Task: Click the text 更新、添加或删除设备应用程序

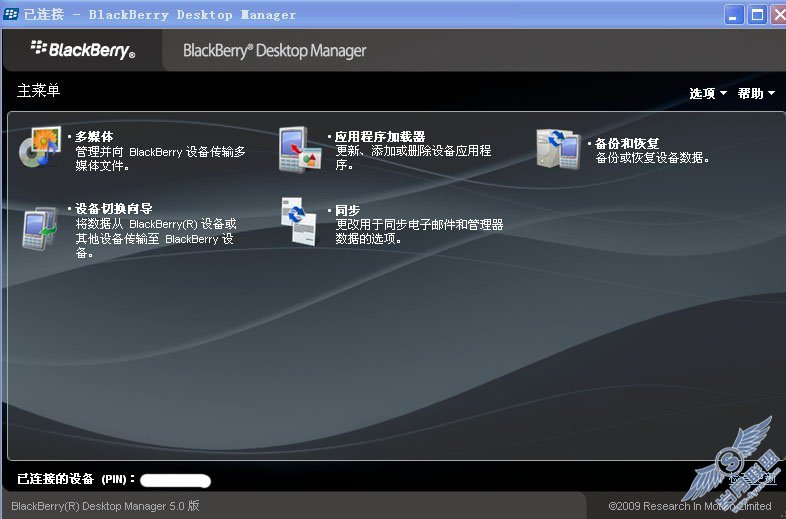Action: [x=413, y=157]
